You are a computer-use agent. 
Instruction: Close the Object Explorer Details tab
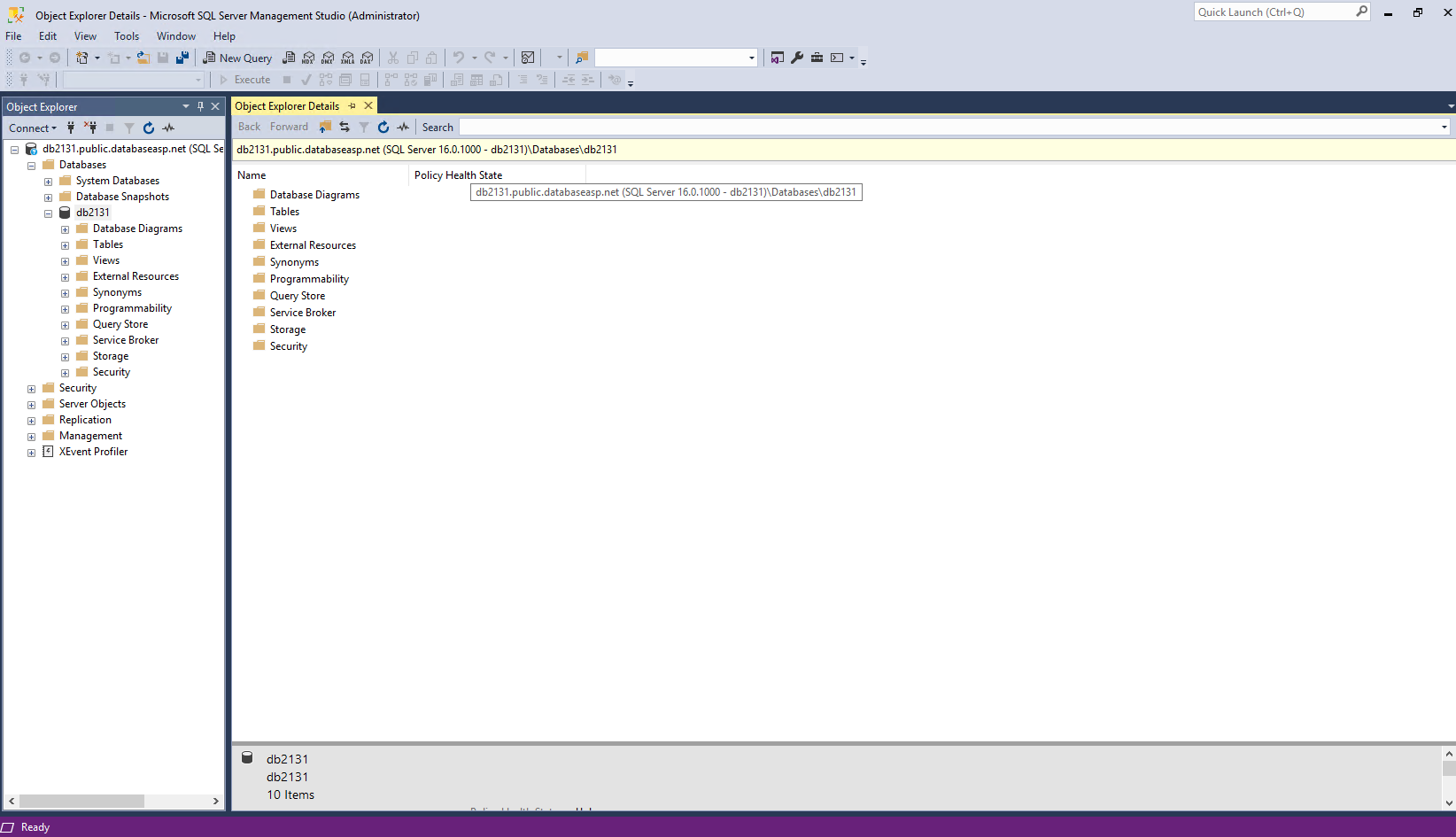[368, 105]
